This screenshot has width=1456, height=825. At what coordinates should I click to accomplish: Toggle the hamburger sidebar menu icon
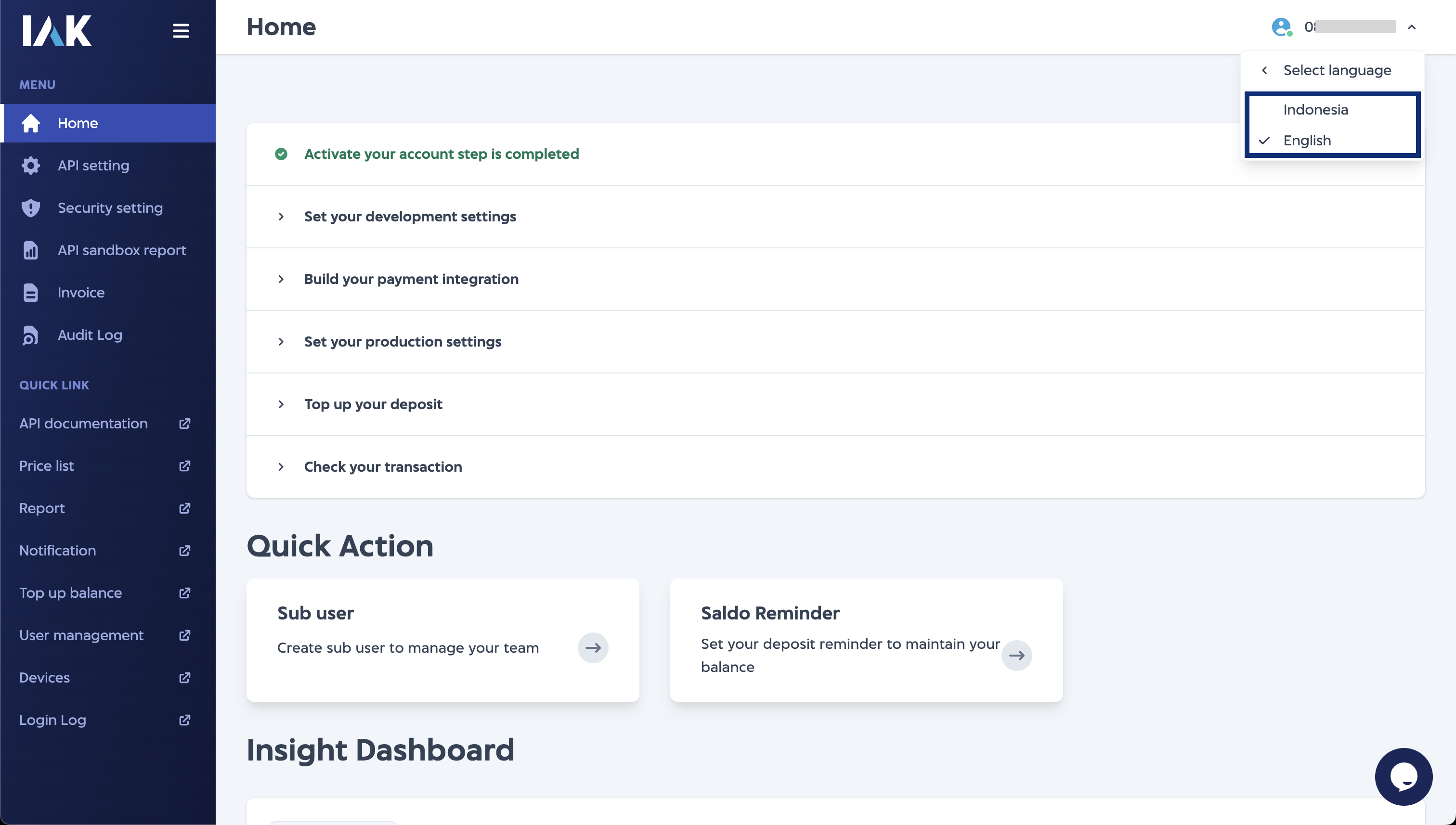(x=181, y=31)
